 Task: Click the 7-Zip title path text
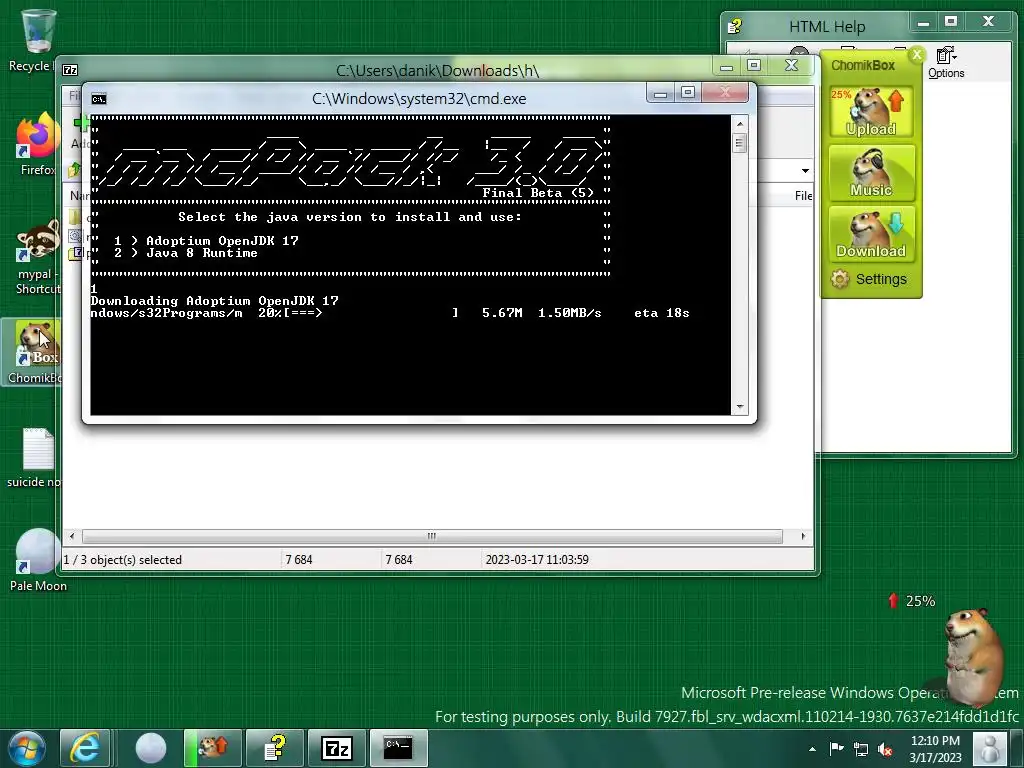tap(438, 71)
